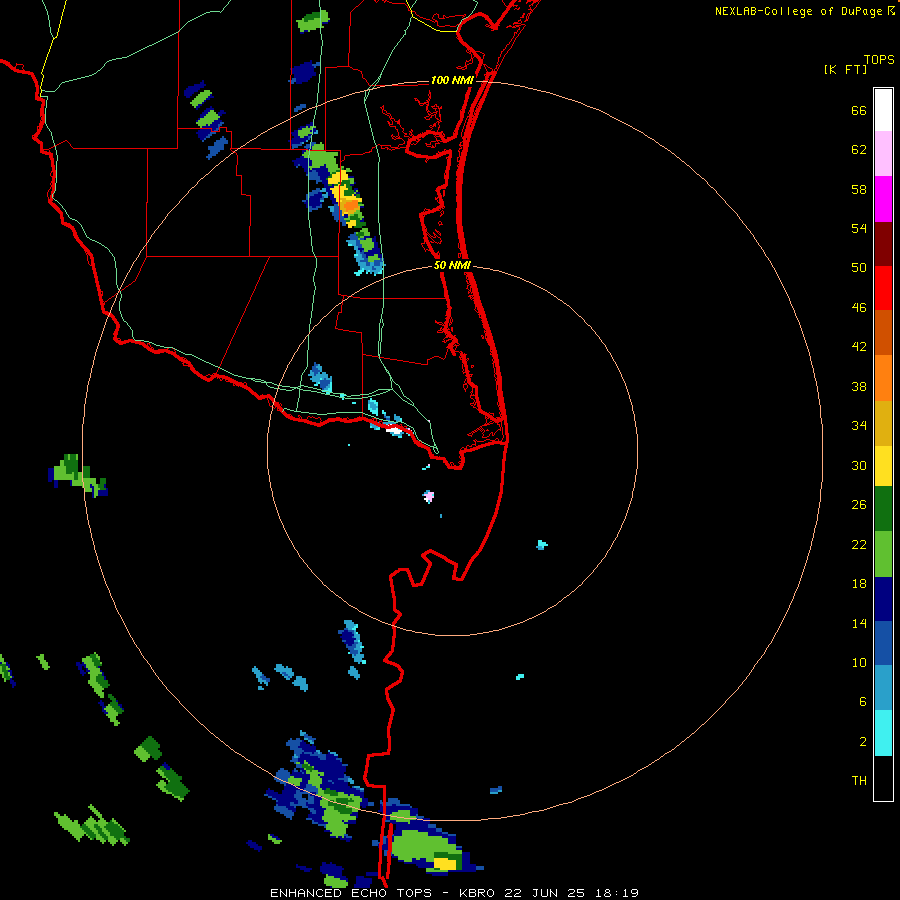Select the light blue legend swatch
Viewport: 900px width, 900px height.
[x=883, y=688]
